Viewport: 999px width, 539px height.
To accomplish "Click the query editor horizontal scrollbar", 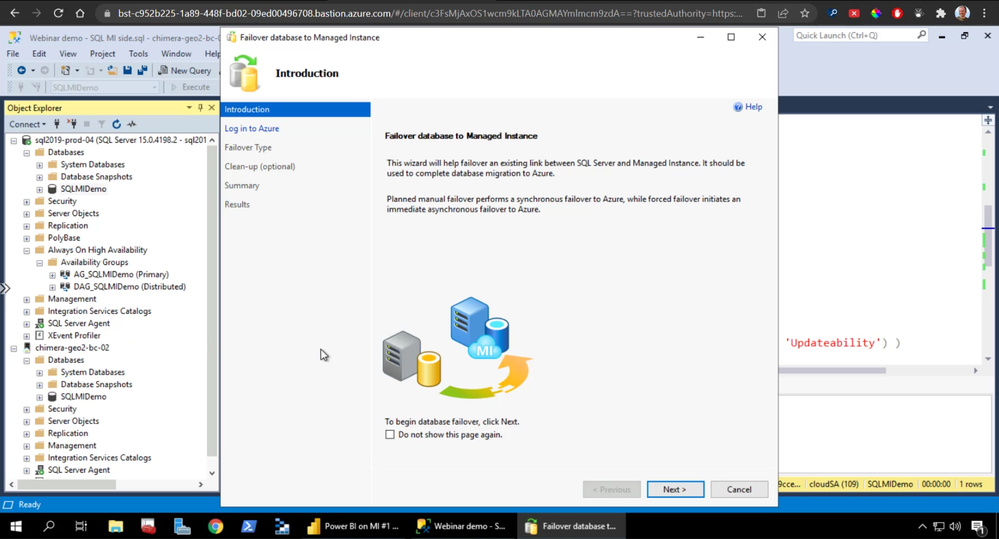I will (832, 370).
